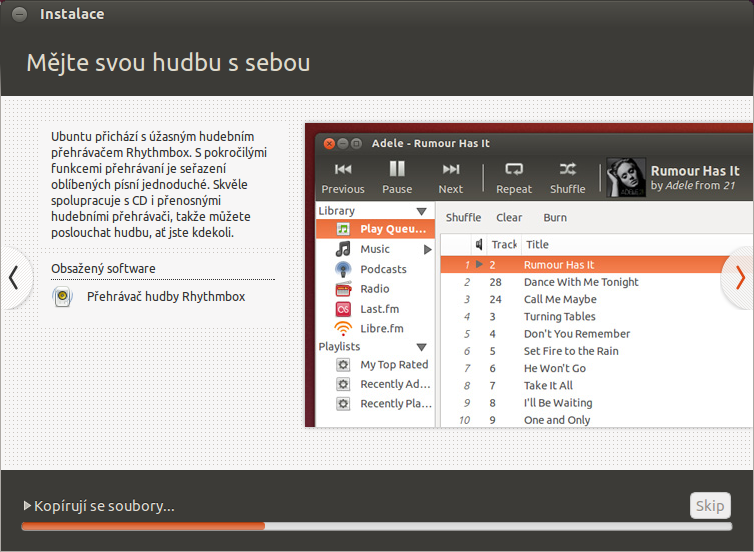Select the track I'll Be Waiting
Image resolution: width=754 pixels, height=552 pixels.
click(x=558, y=403)
